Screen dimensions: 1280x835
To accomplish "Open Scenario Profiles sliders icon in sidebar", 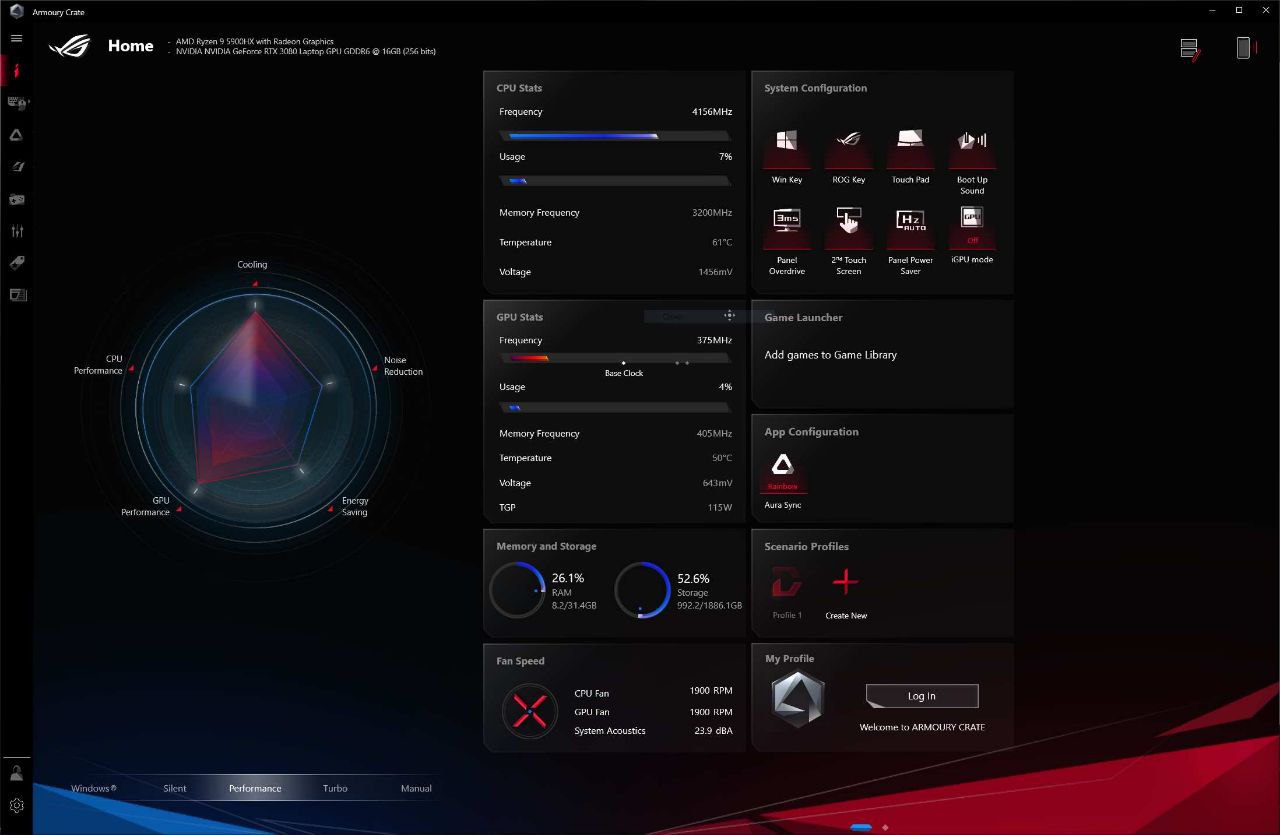I will (x=17, y=231).
